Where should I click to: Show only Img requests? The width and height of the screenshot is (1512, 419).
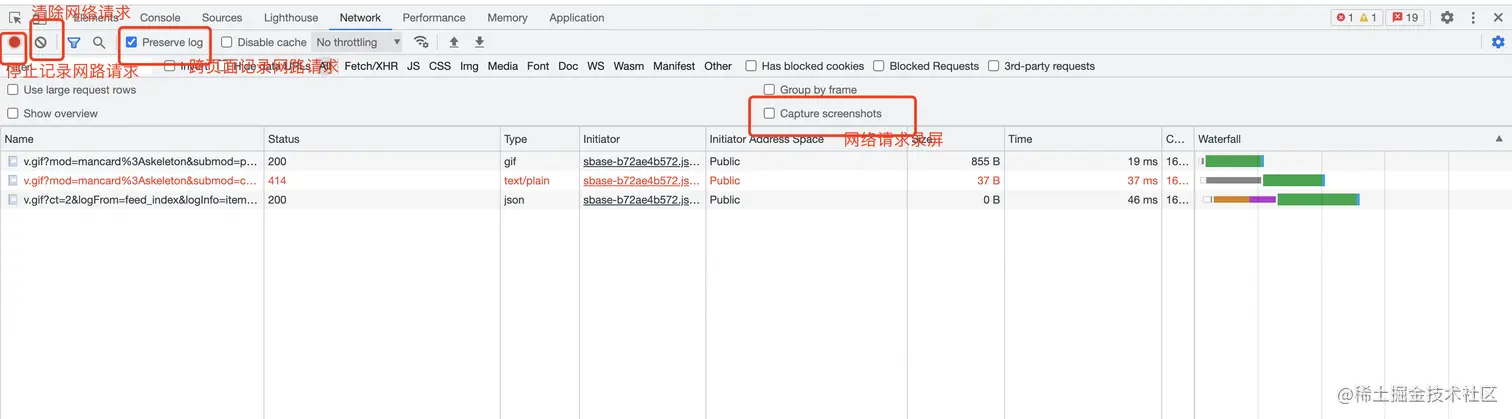(x=469, y=66)
